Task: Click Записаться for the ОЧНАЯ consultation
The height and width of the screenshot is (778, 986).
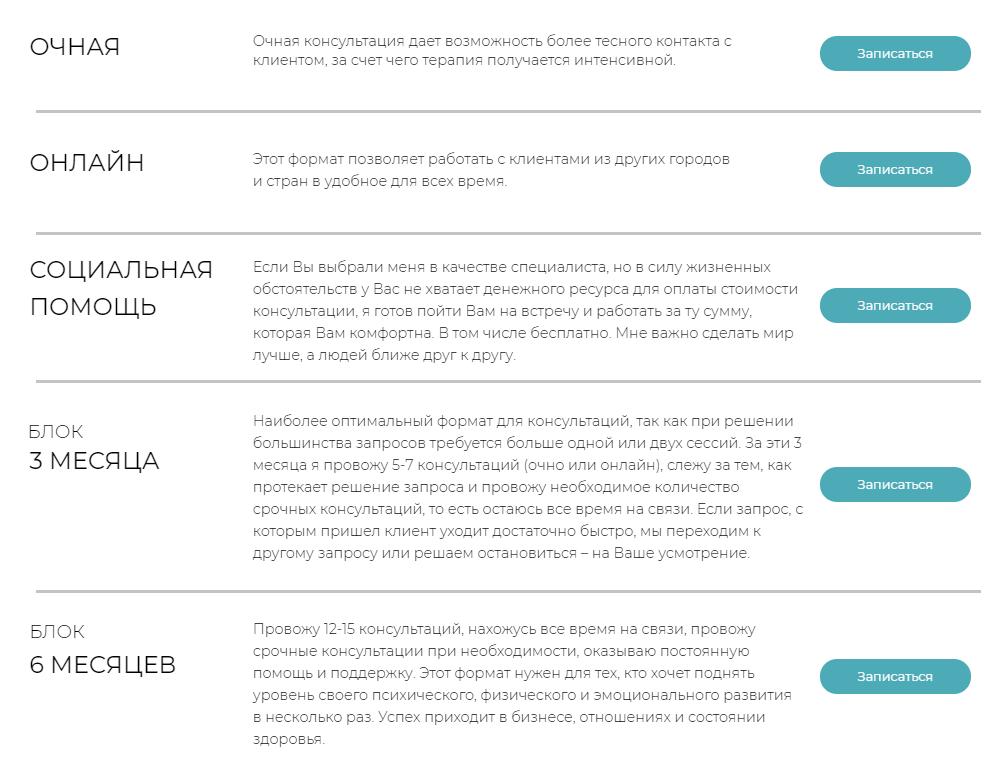Action: [x=894, y=54]
